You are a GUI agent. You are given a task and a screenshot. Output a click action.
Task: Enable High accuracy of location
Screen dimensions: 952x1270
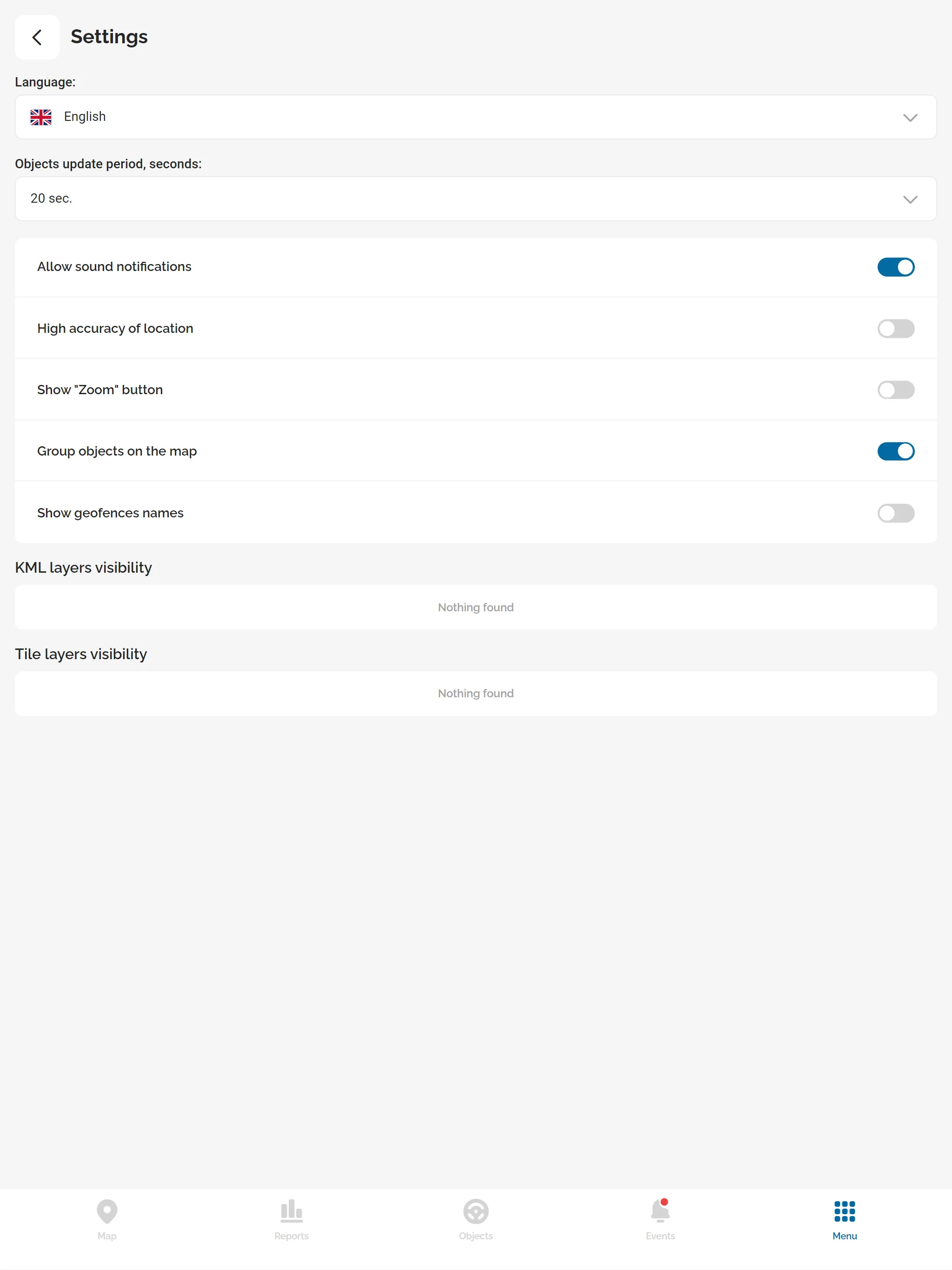[x=895, y=328]
